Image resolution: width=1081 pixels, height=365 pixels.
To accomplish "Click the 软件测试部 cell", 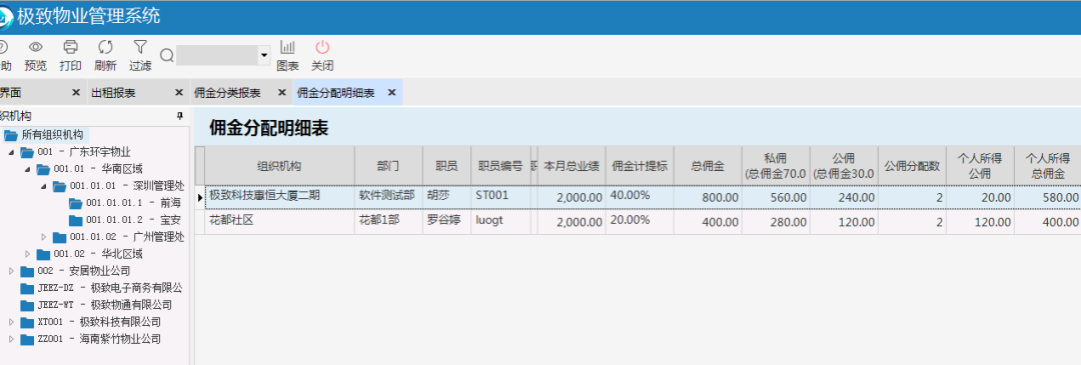I will [x=388, y=196].
